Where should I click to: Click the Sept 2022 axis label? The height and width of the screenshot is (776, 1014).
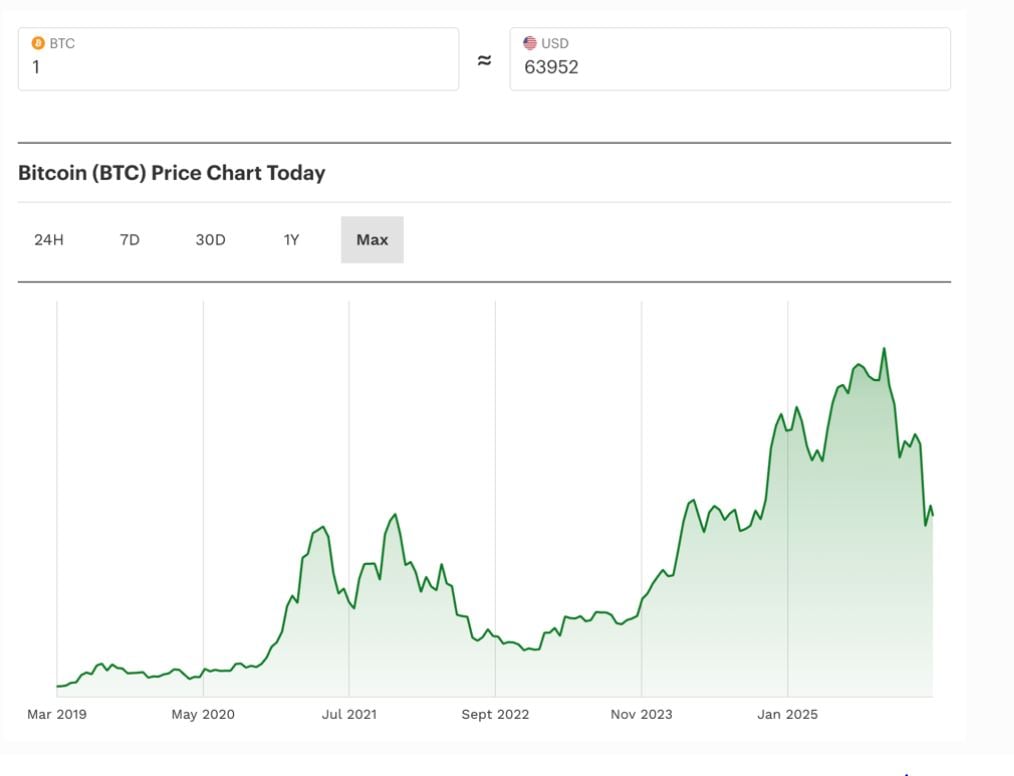point(496,714)
